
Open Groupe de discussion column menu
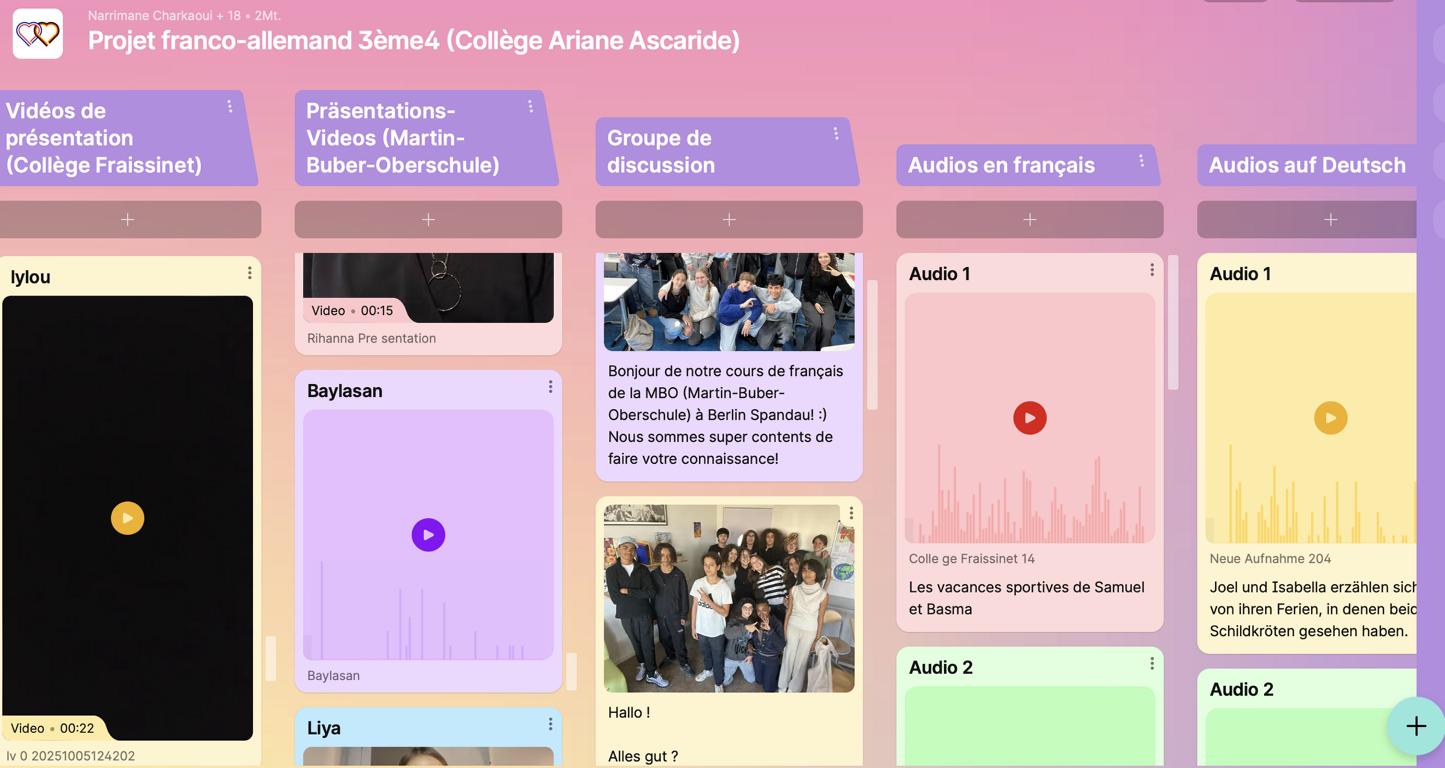pyautogui.click(x=836, y=134)
